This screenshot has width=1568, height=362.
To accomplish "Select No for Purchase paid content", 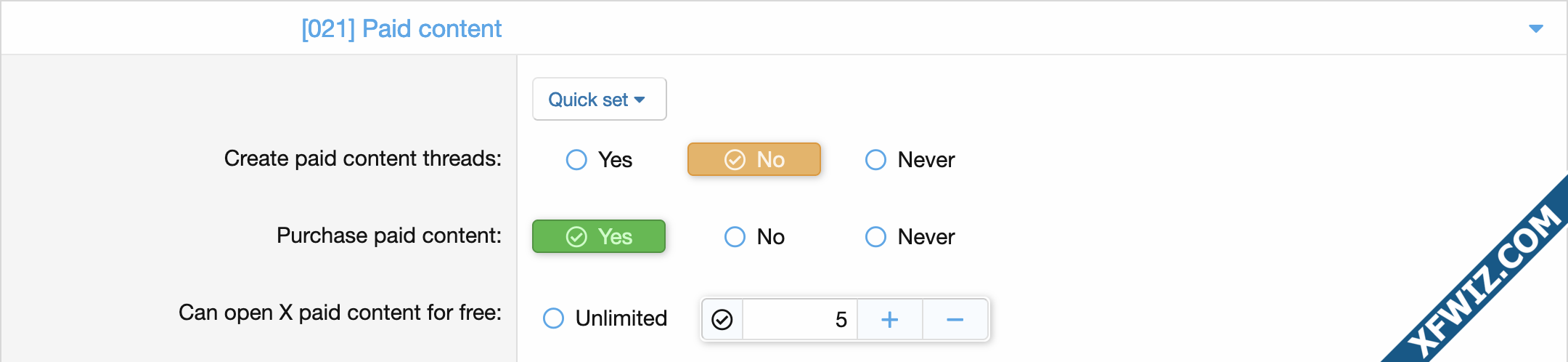I will click(754, 236).
